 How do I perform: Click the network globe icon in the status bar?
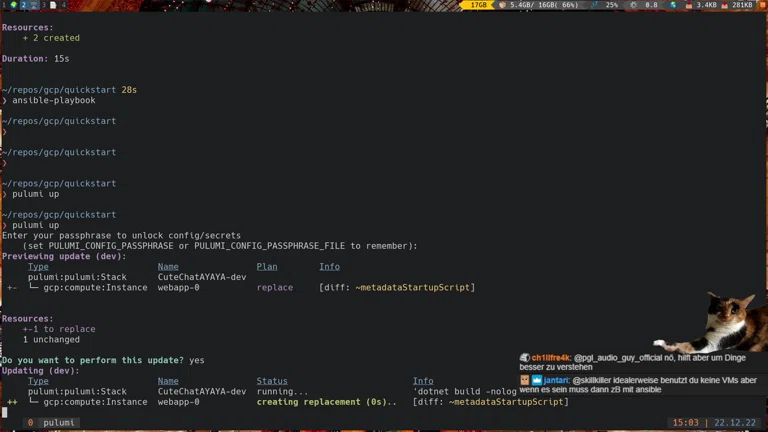pos(673,5)
